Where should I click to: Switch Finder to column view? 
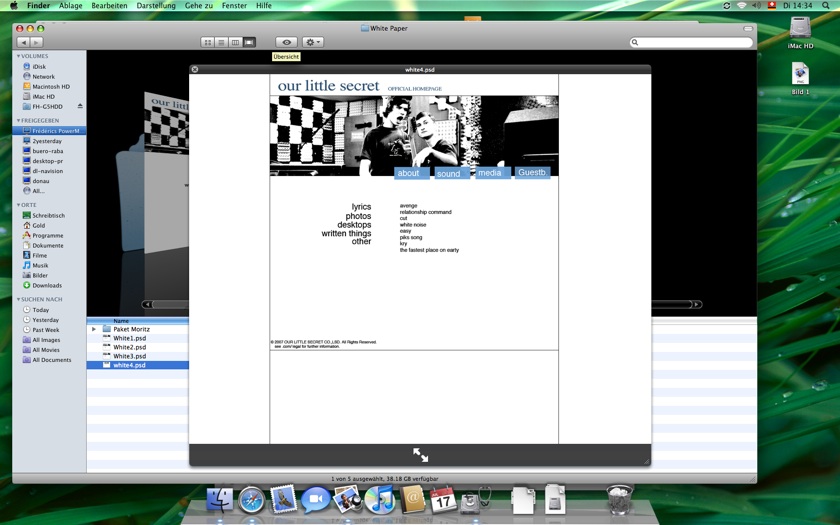pyautogui.click(x=235, y=42)
